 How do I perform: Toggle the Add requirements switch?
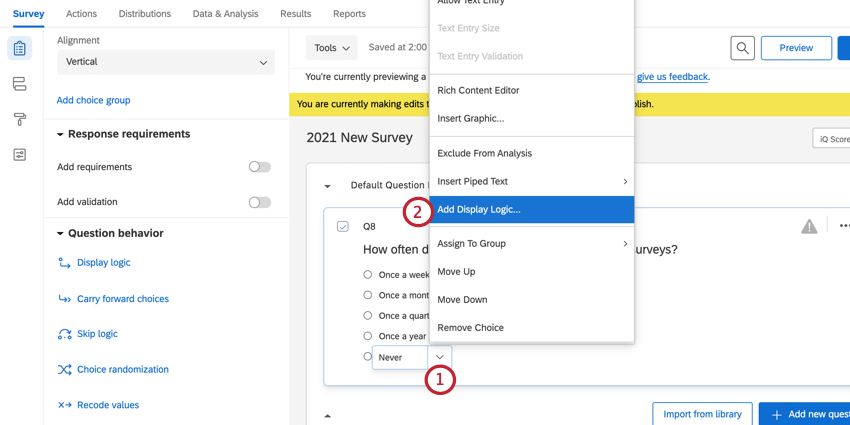[x=259, y=167]
